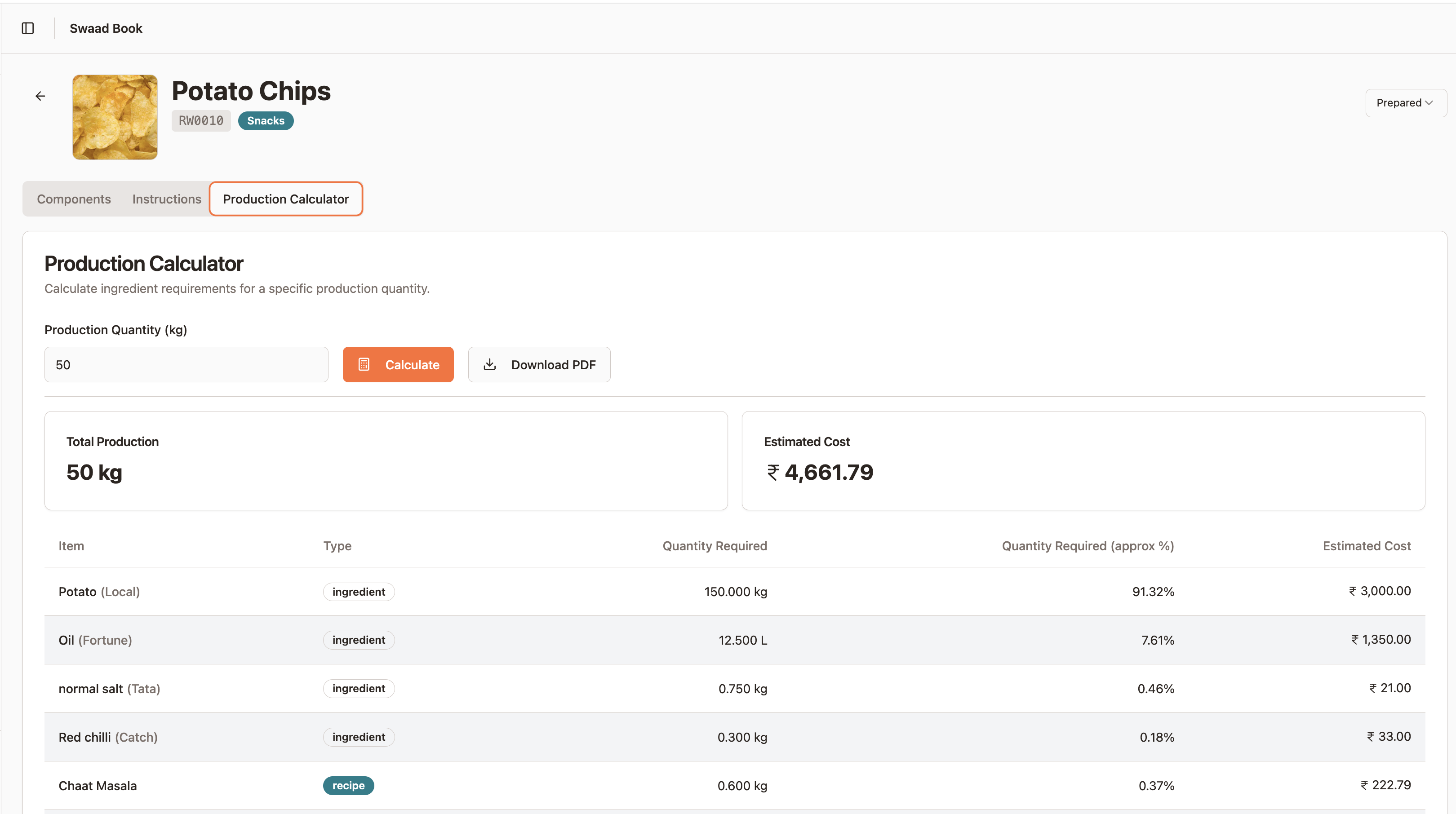The width and height of the screenshot is (1456, 814).
Task: Click the 0.46% percentage cell
Action: (1156, 689)
